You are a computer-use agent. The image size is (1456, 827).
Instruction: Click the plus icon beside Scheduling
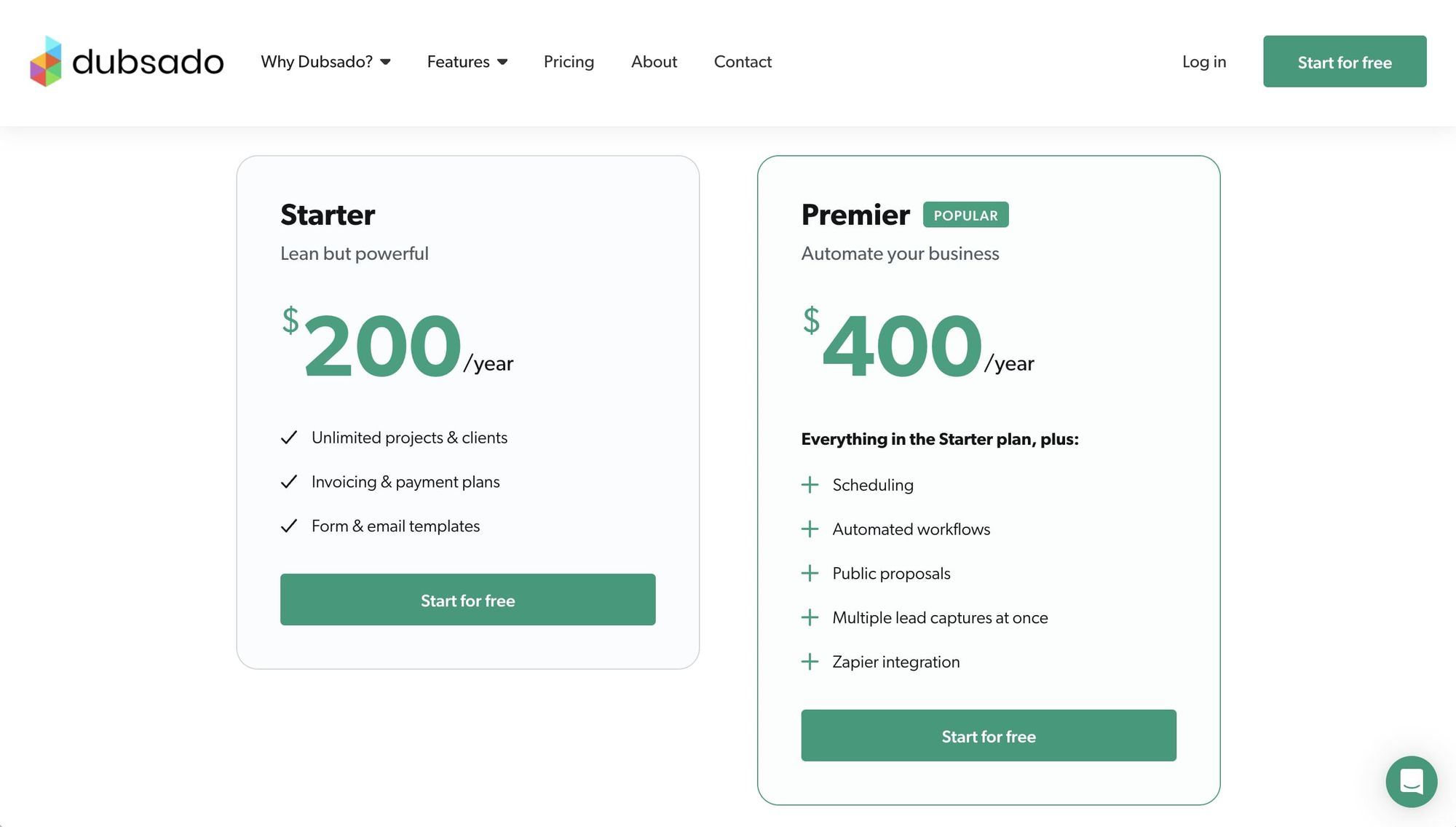pos(810,485)
